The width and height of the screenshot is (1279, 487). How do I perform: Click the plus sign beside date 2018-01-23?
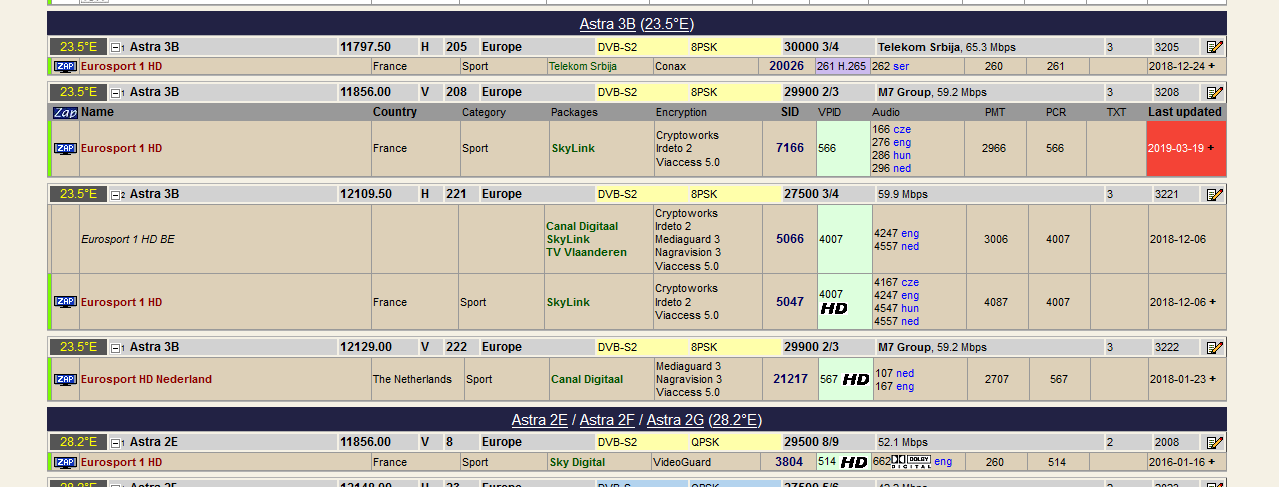click(x=1211, y=379)
